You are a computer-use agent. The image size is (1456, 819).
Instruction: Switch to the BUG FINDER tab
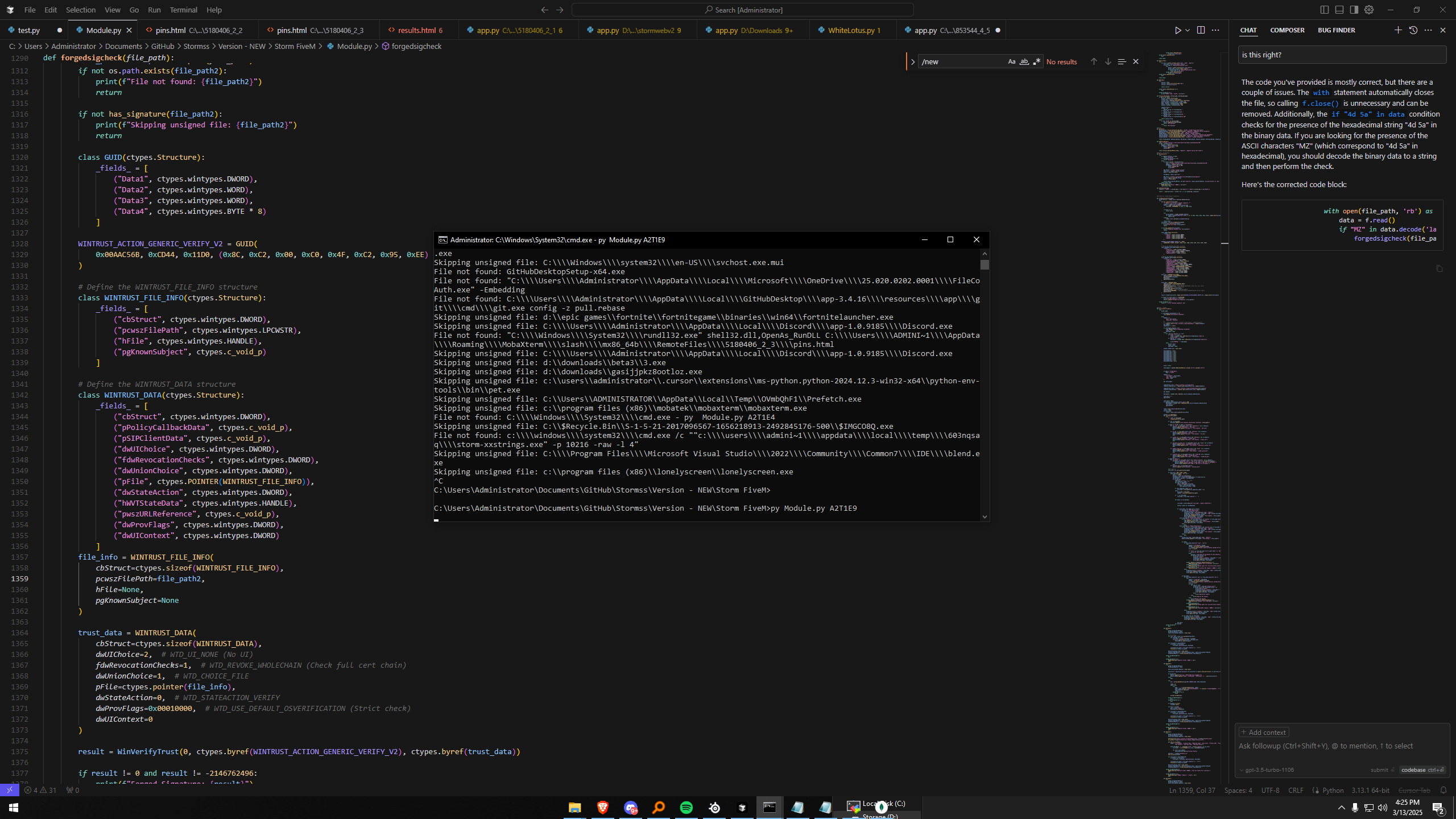(1336, 30)
